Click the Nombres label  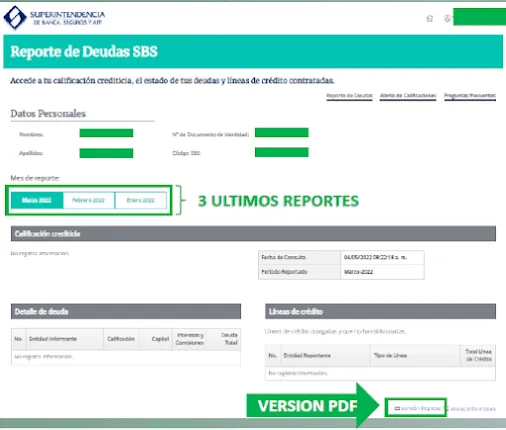pos(31,134)
